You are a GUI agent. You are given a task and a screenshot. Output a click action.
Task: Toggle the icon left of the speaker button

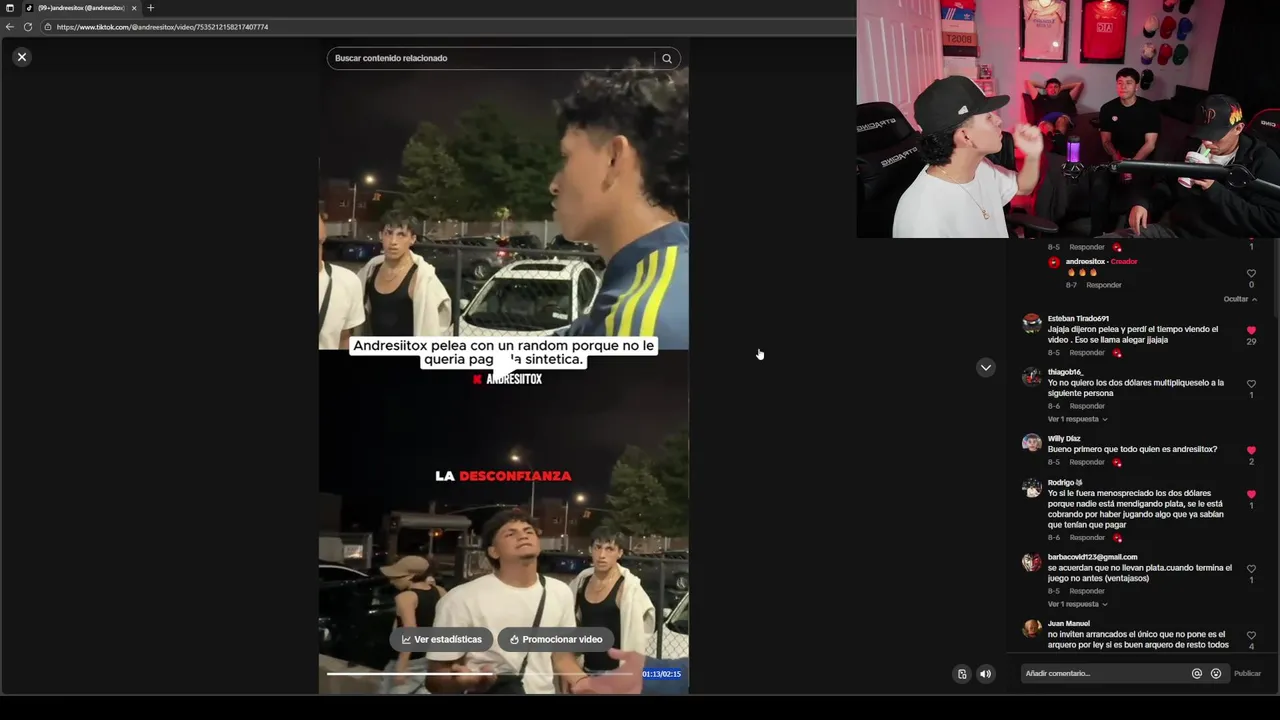coord(962,674)
